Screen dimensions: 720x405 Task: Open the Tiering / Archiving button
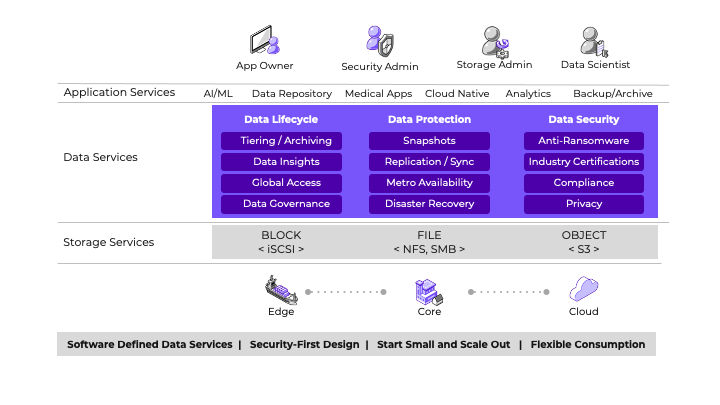pyautogui.click(x=281, y=141)
